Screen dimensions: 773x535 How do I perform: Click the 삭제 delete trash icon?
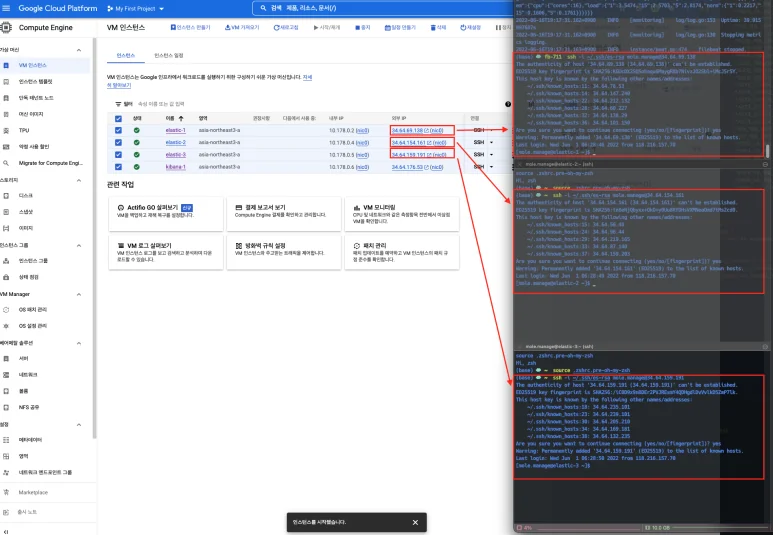(432, 28)
